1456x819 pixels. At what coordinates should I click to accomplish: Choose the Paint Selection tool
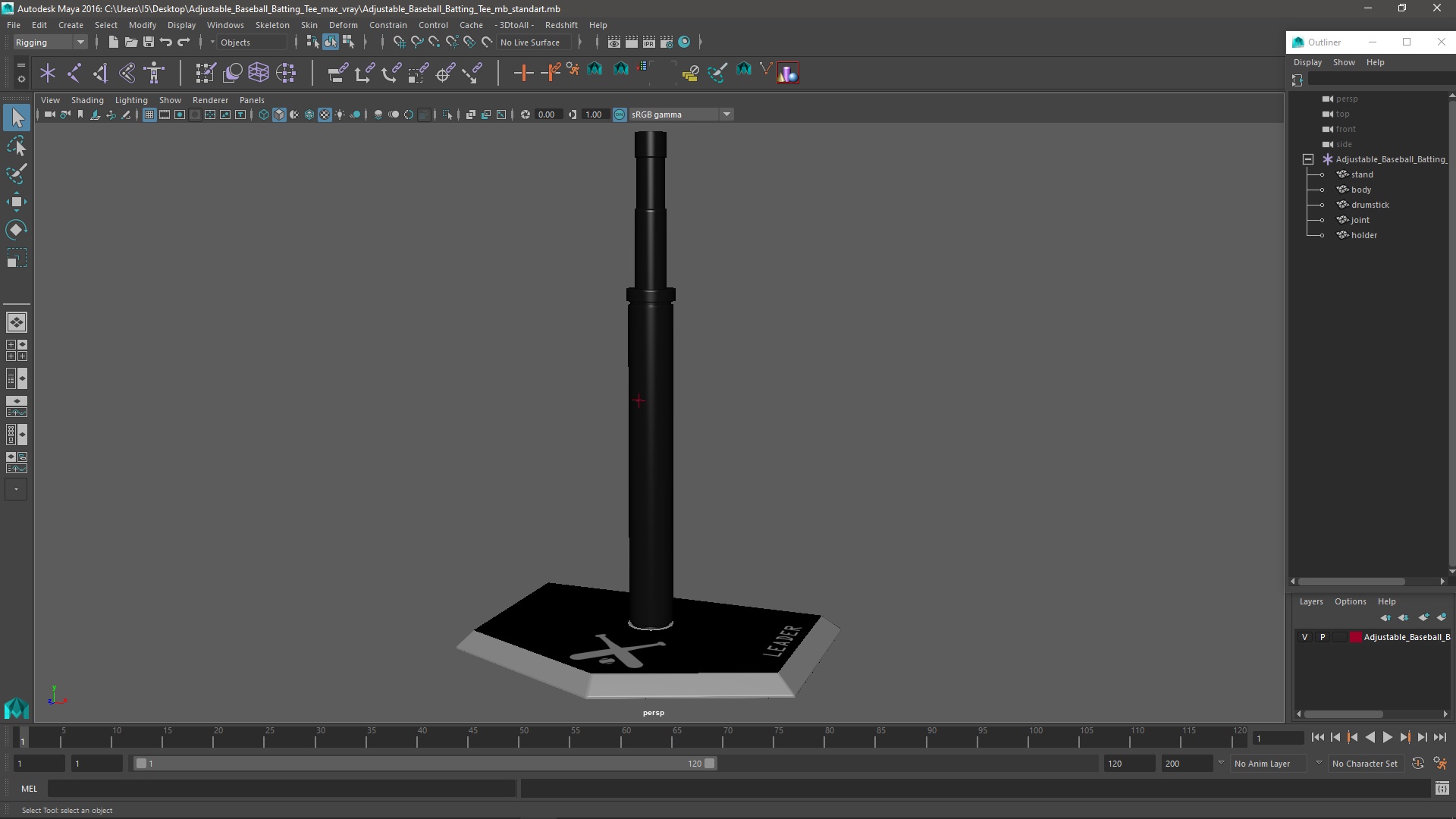click(17, 174)
